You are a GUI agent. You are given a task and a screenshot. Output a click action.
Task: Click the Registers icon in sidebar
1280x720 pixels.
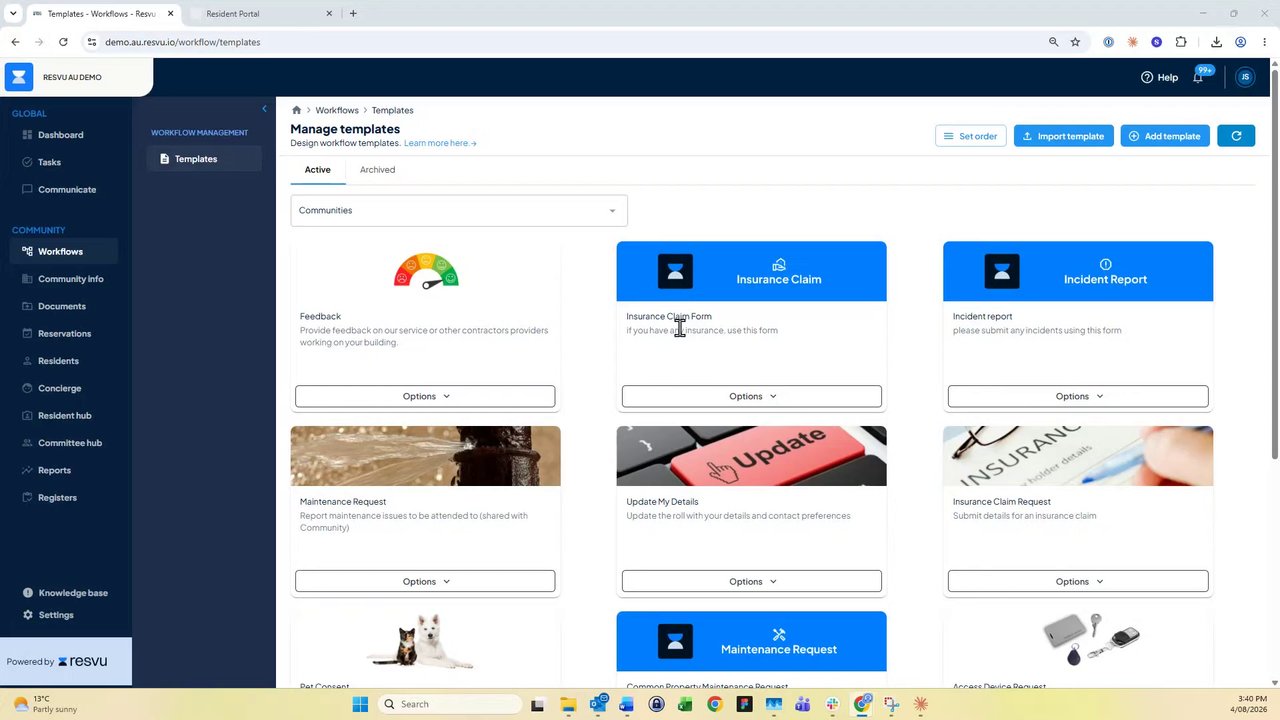[28, 498]
